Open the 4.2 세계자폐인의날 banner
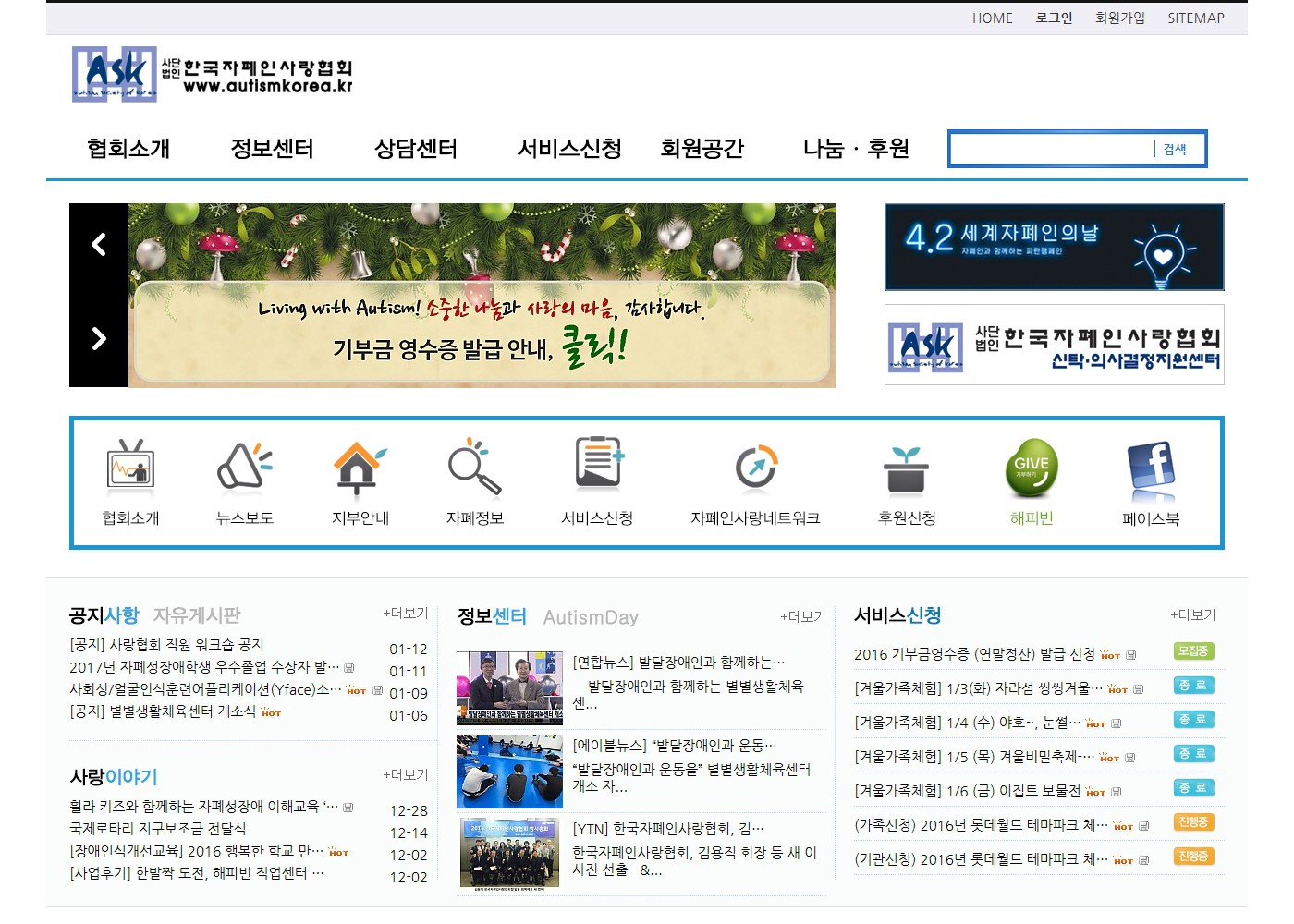The image size is (1294, 924). click(x=1054, y=247)
